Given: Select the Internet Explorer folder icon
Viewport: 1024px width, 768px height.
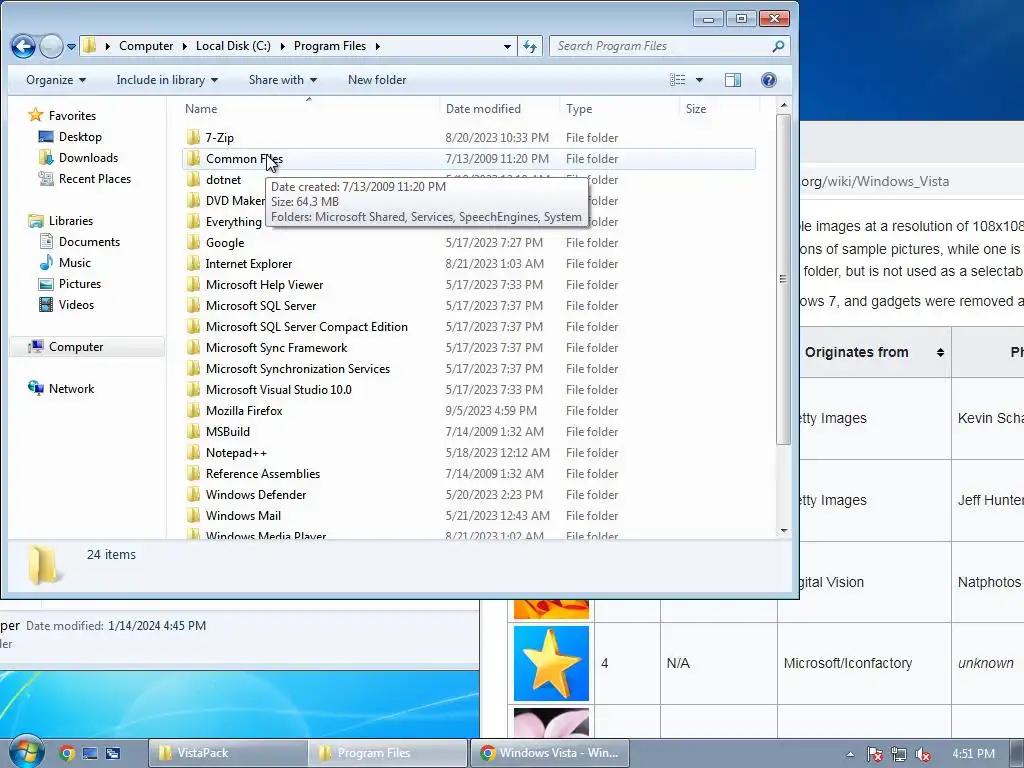Looking at the screenshot, I should pos(193,263).
